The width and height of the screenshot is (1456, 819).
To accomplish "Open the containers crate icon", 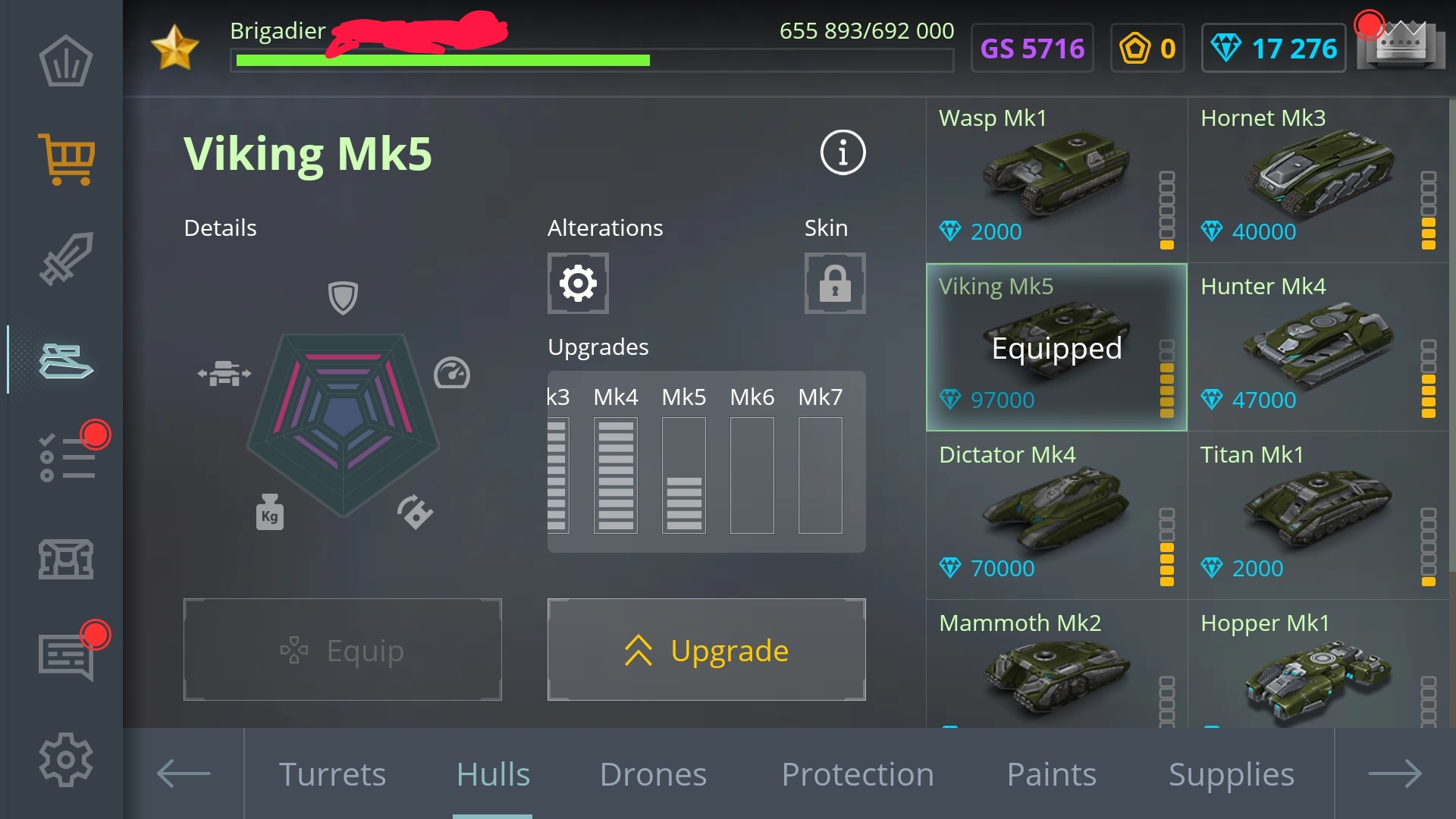I will click(x=67, y=560).
